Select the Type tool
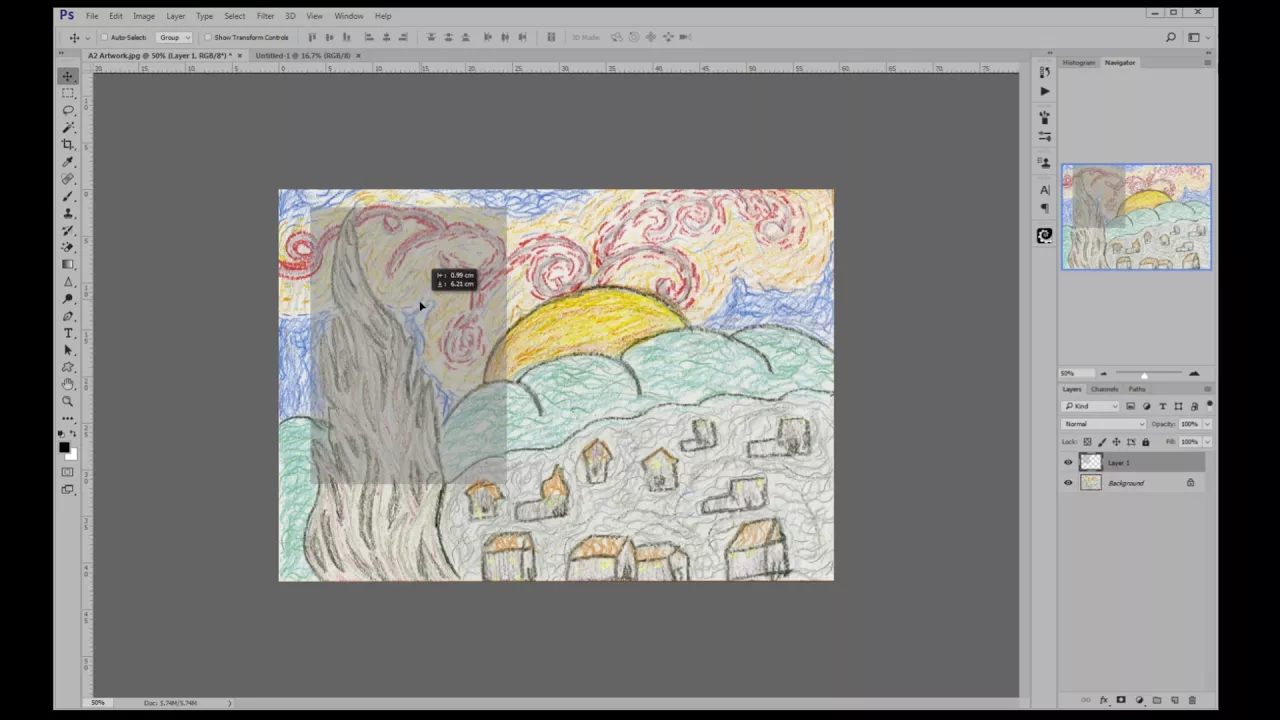 point(68,333)
